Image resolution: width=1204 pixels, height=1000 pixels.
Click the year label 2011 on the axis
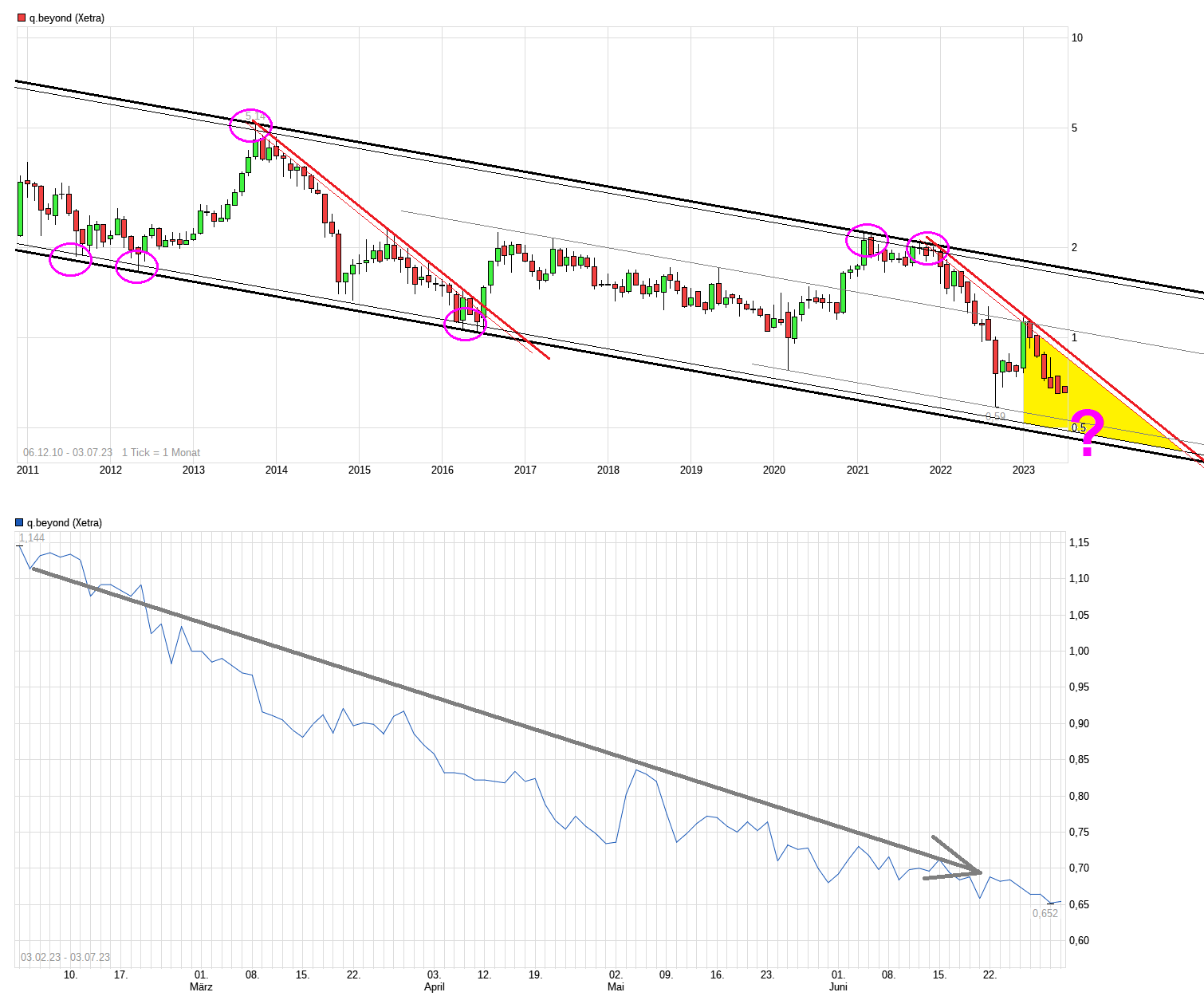[x=28, y=470]
